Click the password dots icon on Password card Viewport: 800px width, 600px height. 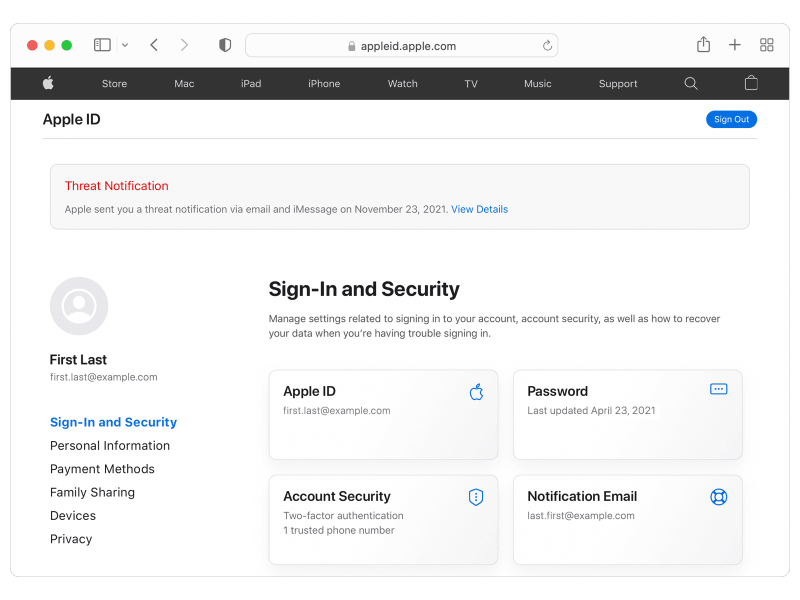pos(718,389)
